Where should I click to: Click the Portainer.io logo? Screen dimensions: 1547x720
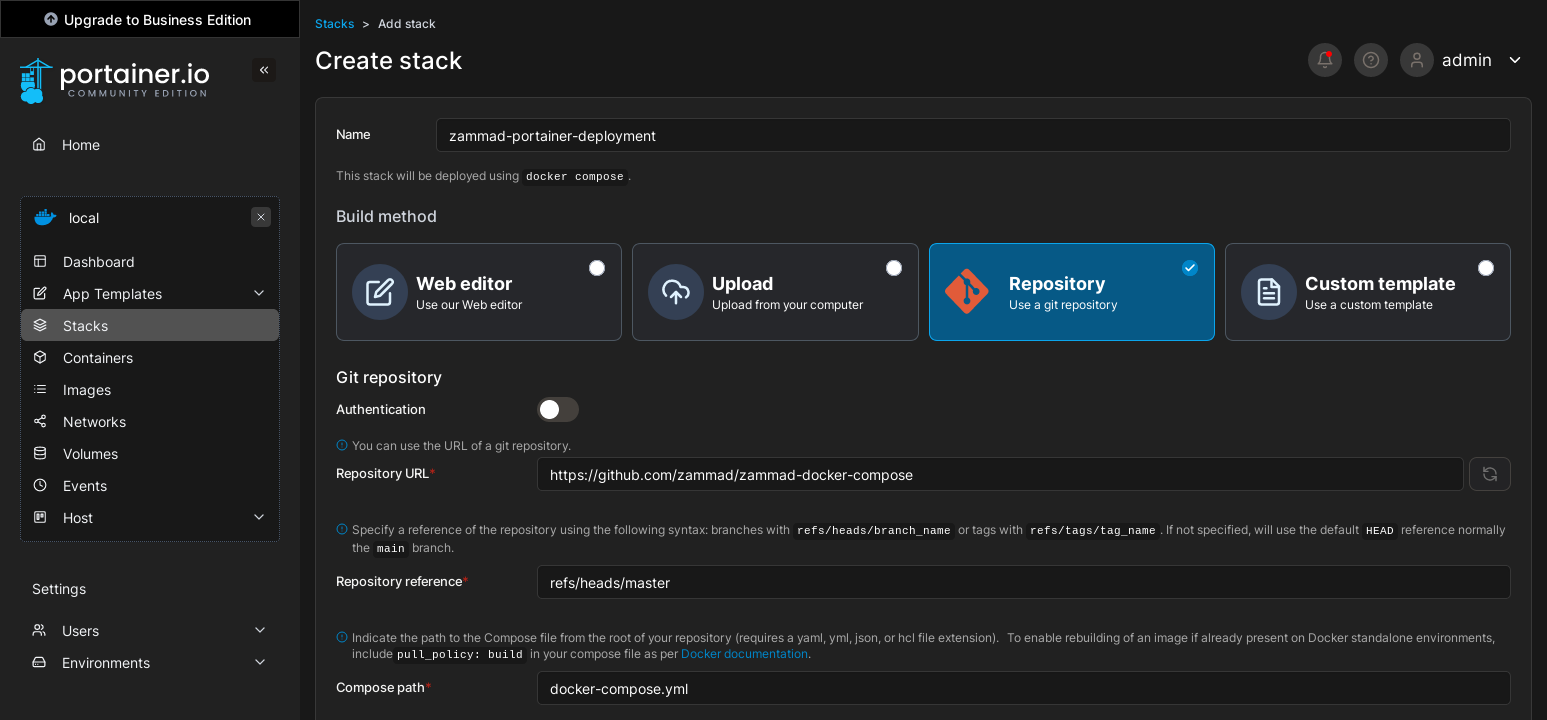pyautogui.click(x=114, y=80)
